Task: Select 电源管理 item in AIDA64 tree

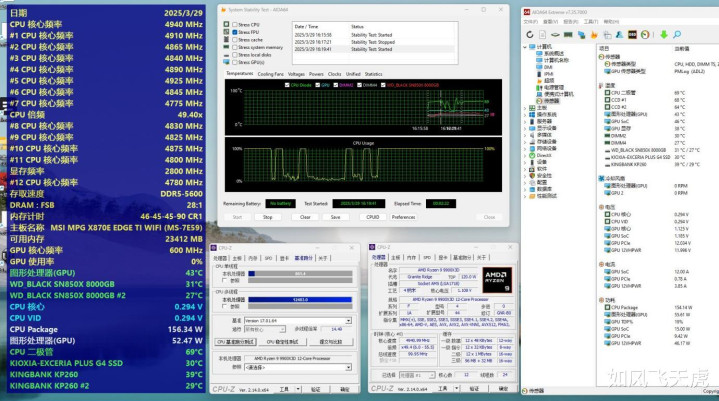Action: tap(550, 87)
